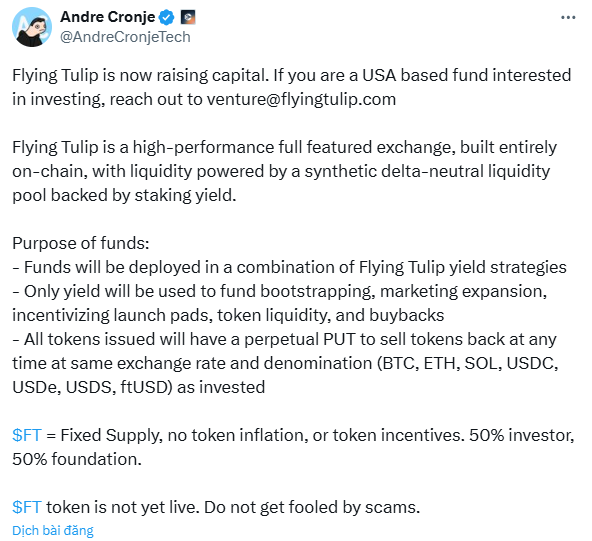Click the line starting "Flying Tulip is a high-performance"

[284, 147]
